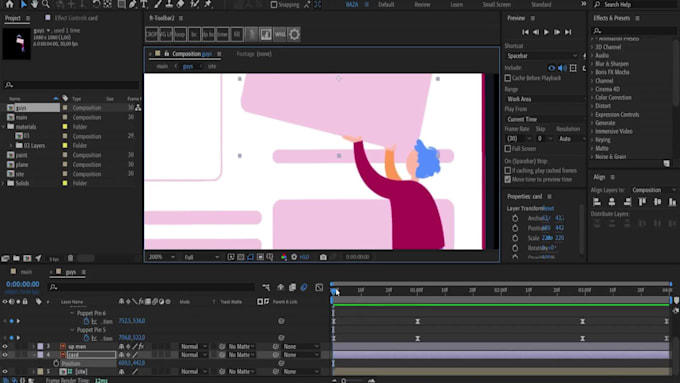Toggle include video in preview
Screen dimensions: 680x383
coord(551,68)
